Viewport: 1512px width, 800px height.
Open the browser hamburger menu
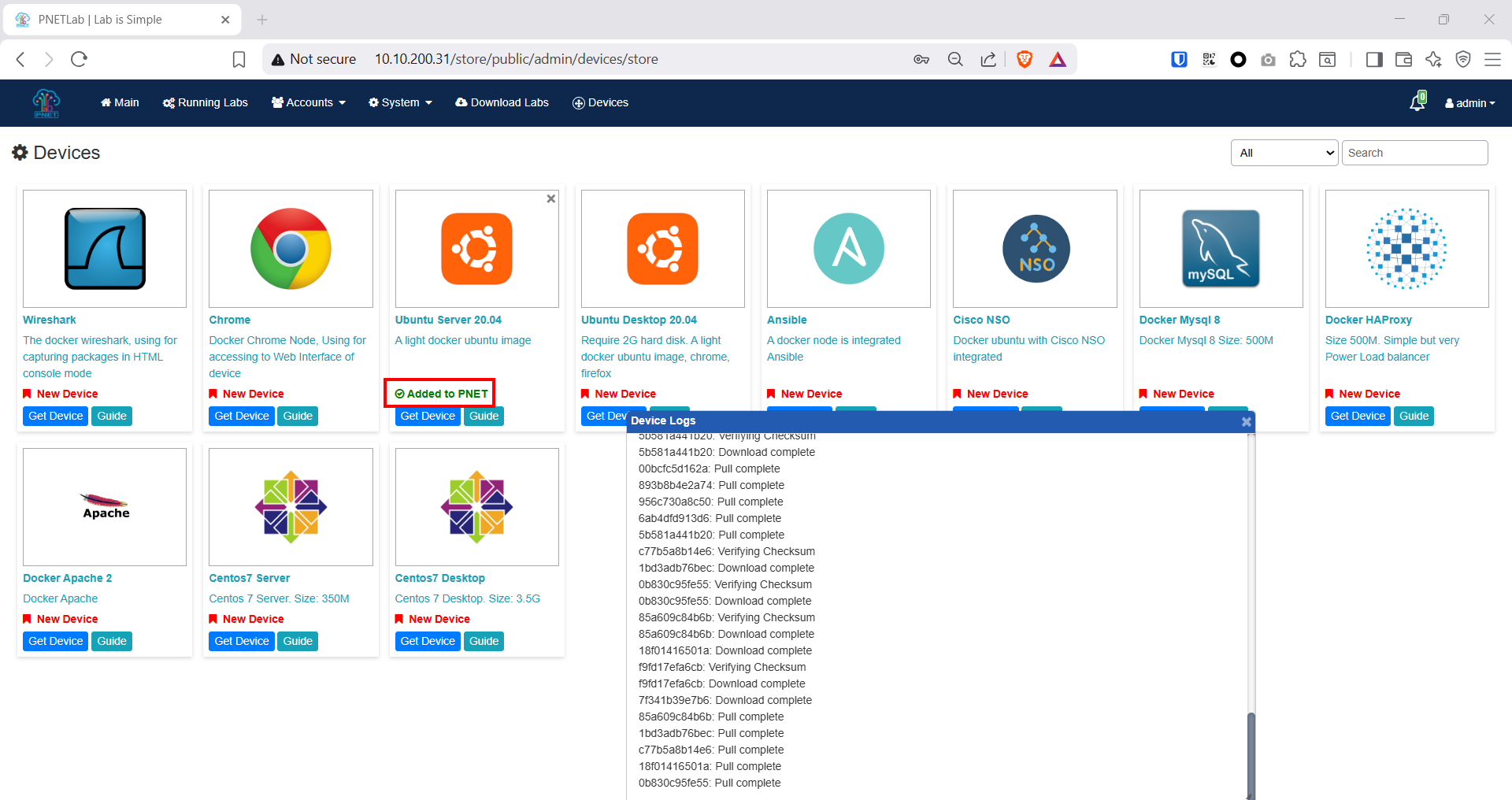pos(1492,59)
